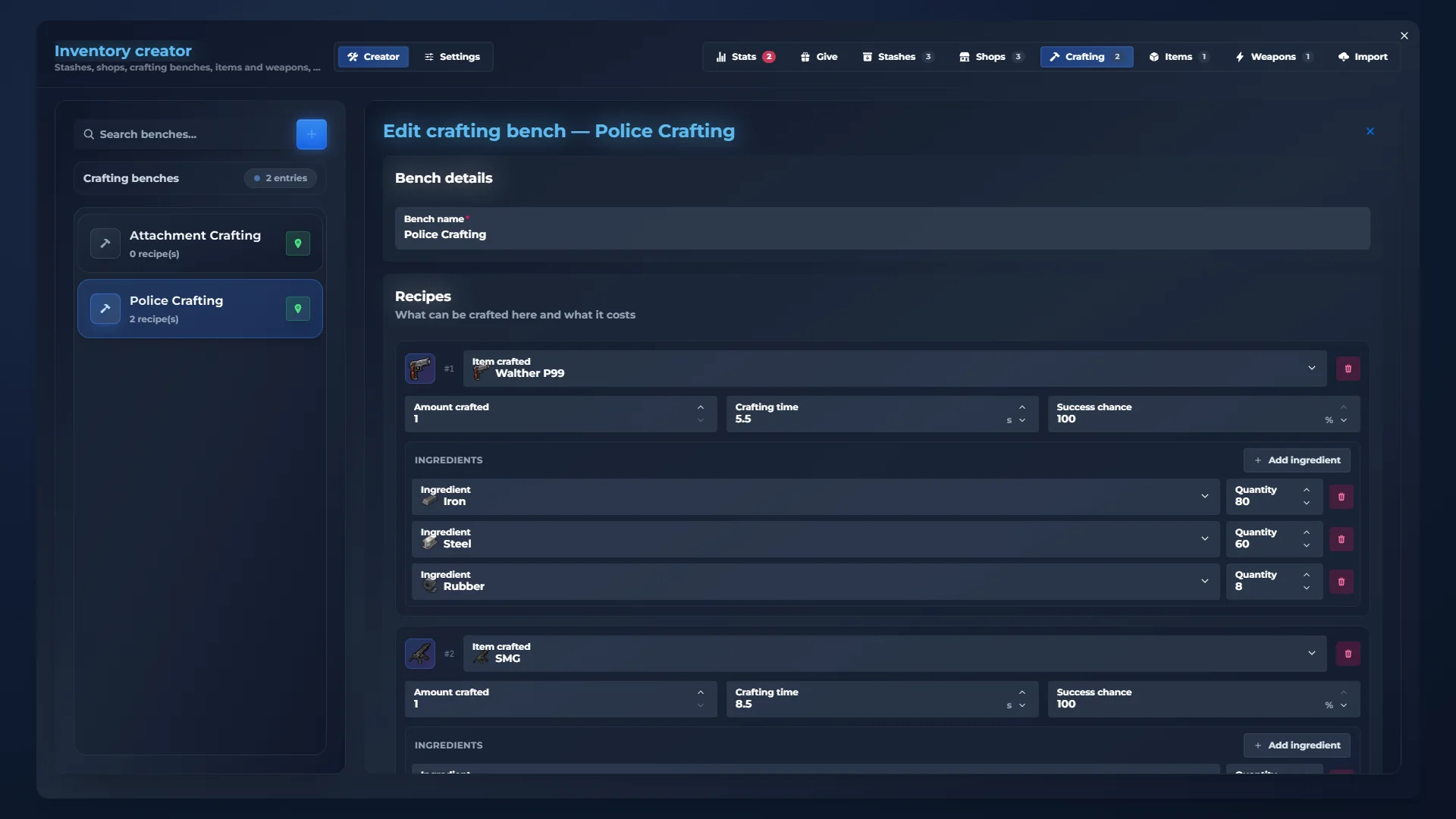Open the Import tab
This screenshot has height=819, width=1456.
pos(1363,57)
